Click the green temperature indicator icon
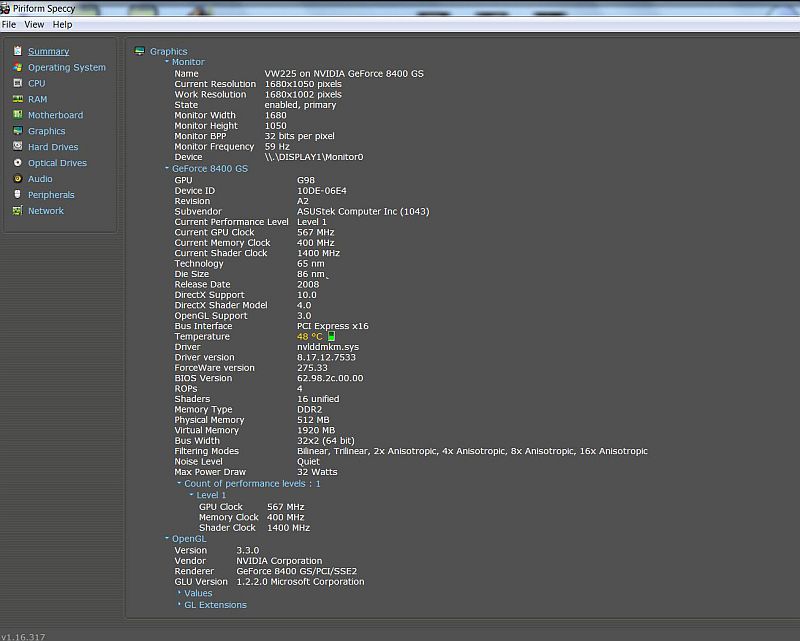The image size is (800, 641). [331, 336]
